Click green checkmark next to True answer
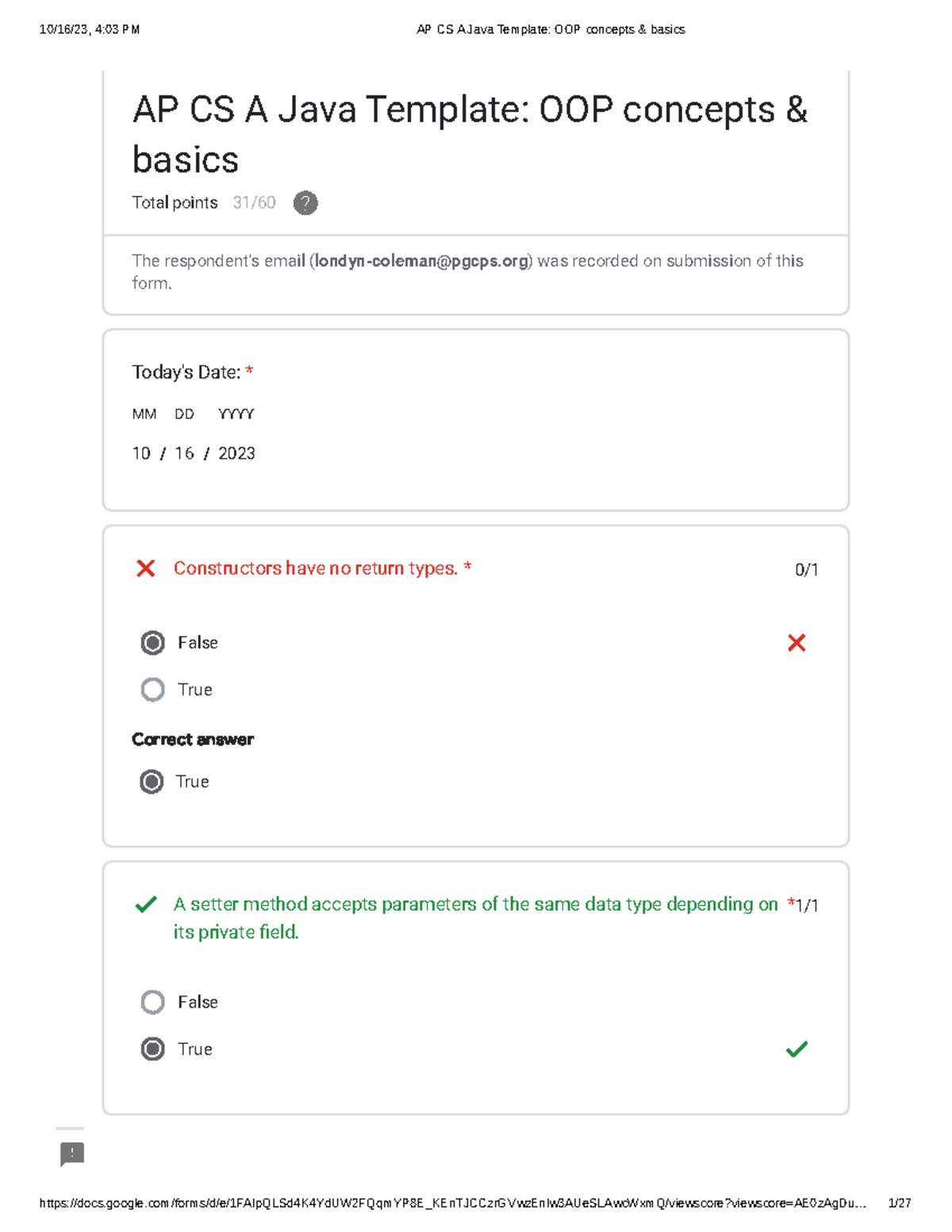 tap(797, 1050)
